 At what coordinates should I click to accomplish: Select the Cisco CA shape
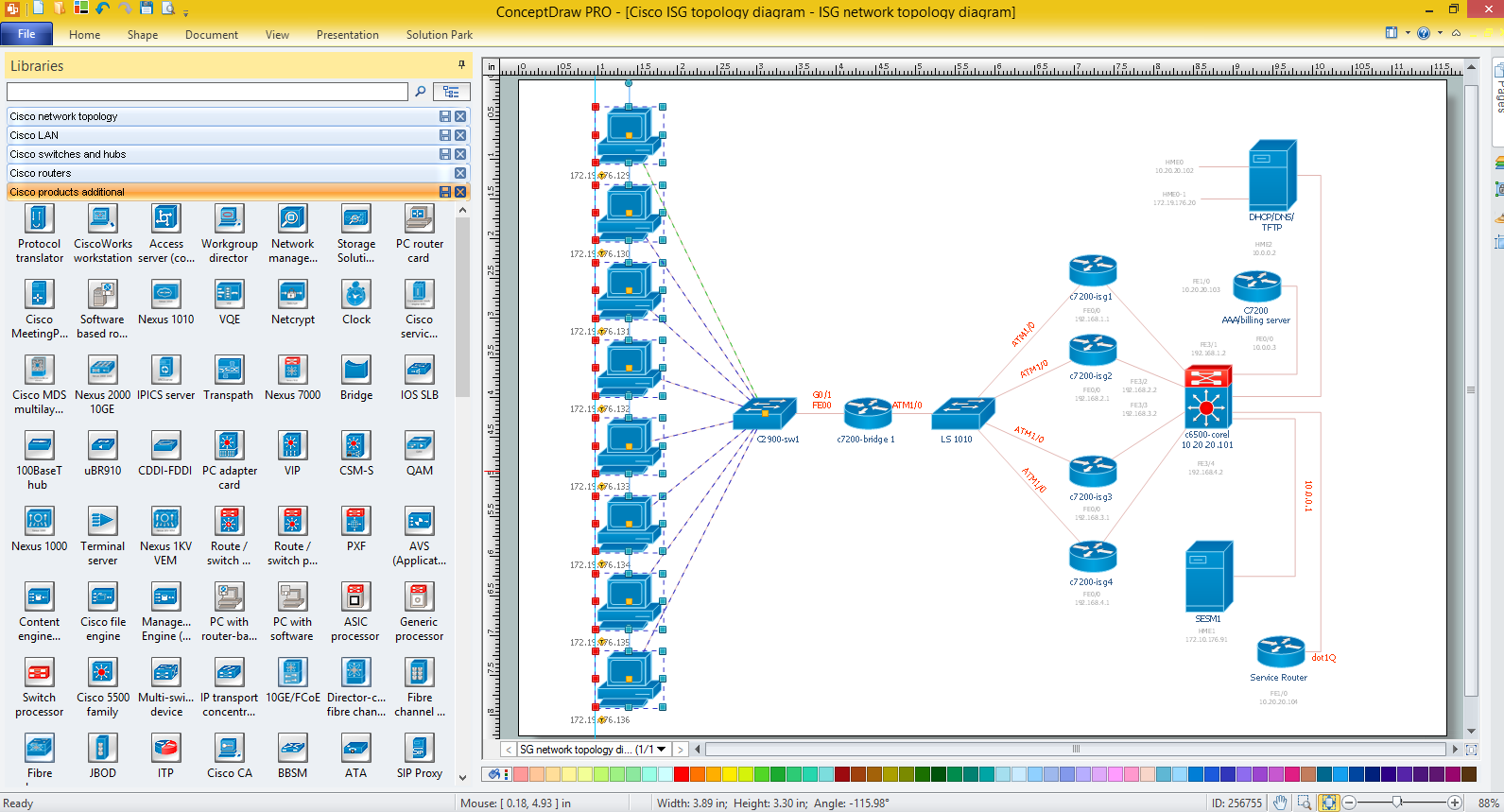(x=229, y=756)
